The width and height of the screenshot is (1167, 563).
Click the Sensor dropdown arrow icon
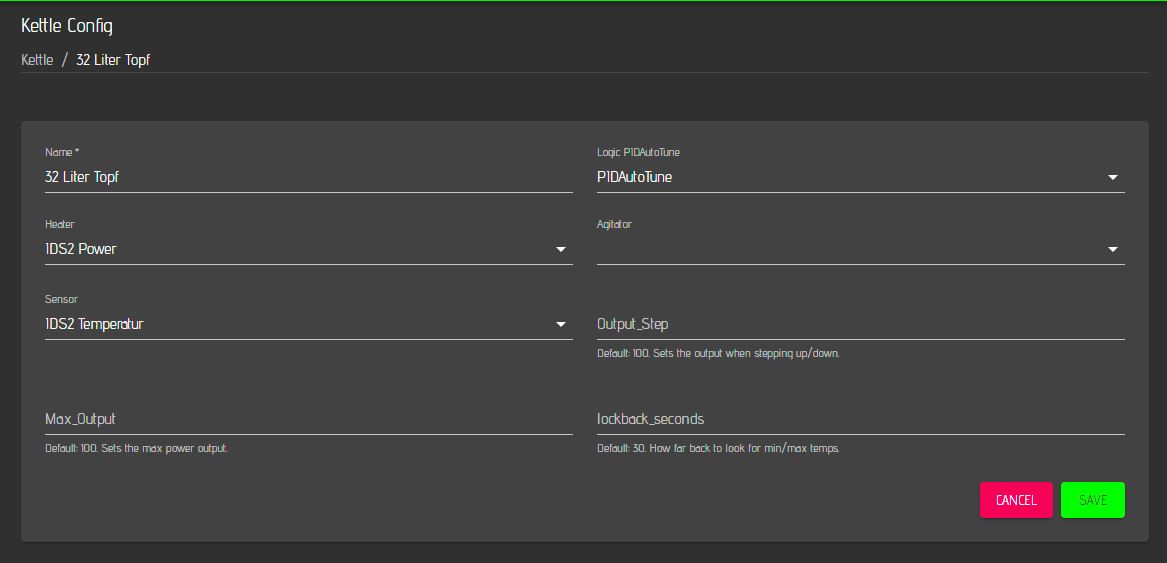(x=561, y=325)
